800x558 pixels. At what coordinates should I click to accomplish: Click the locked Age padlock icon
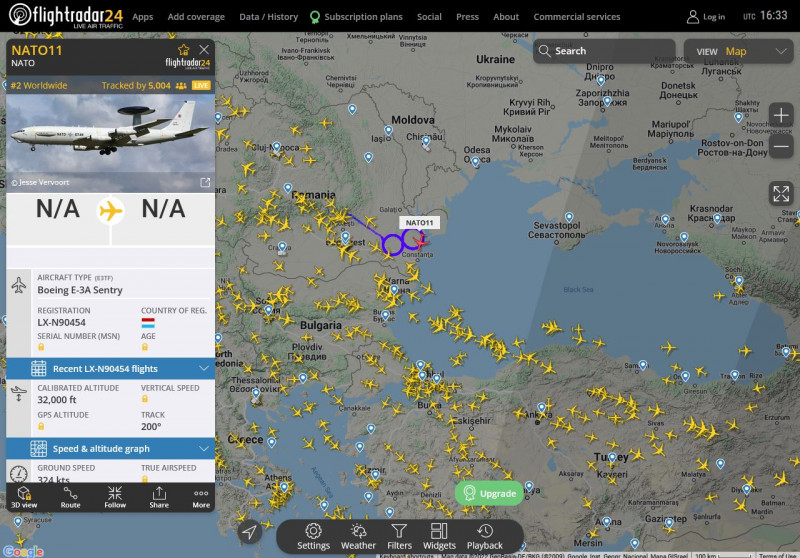(x=145, y=347)
